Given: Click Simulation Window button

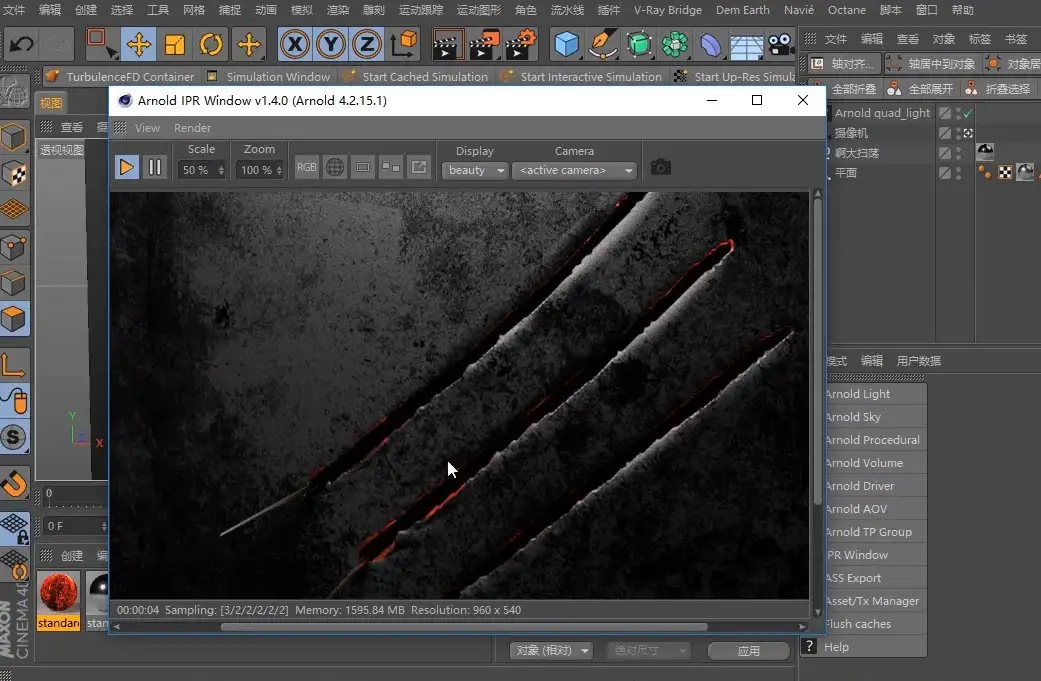Looking at the screenshot, I should pos(268,76).
